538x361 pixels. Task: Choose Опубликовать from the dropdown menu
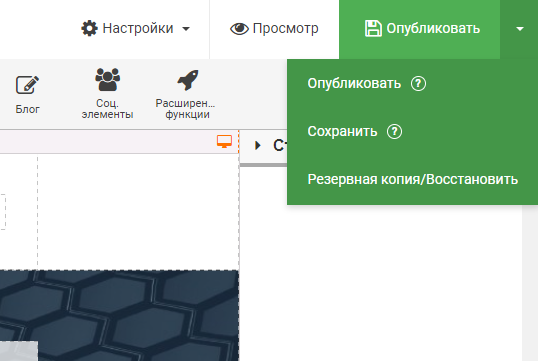click(x=354, y=83)
